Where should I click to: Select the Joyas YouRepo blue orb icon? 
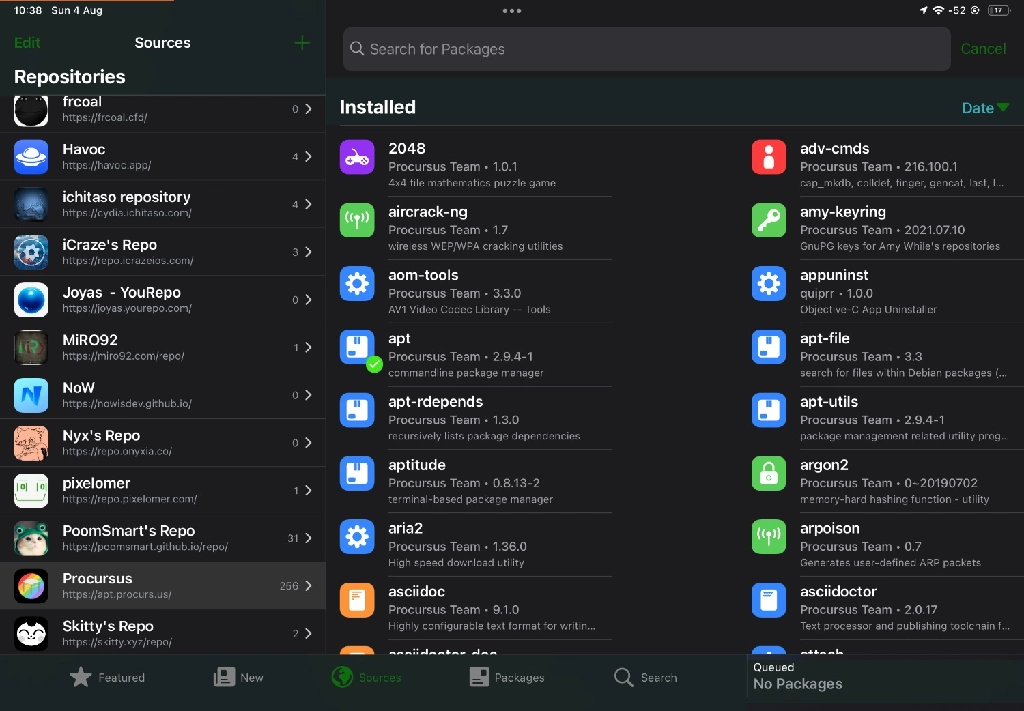31,300
